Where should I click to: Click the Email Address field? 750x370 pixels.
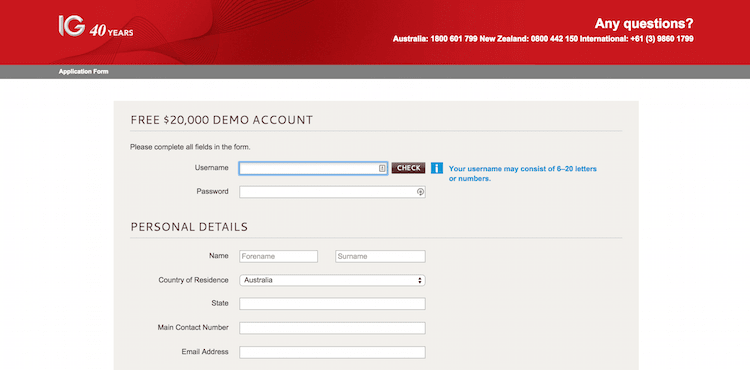point(332,352)
